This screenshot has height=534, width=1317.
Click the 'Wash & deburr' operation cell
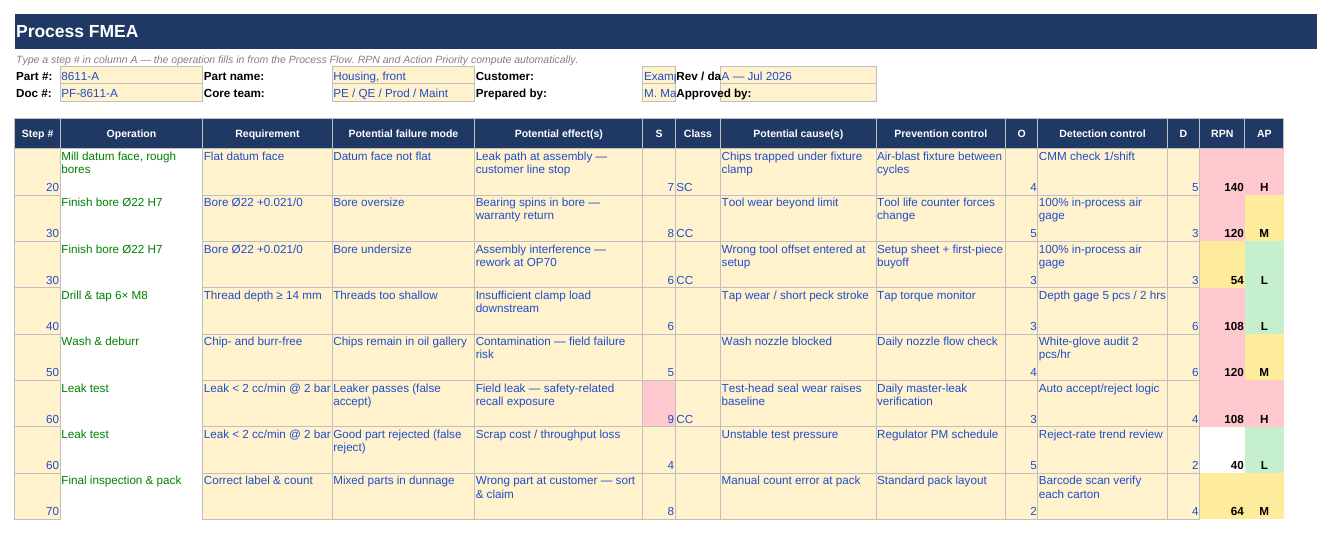point(131,357)
